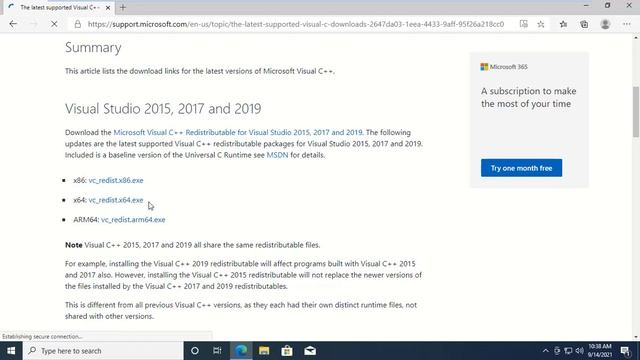Click the Microsoft 365 logo in the ad

(504, 67)
